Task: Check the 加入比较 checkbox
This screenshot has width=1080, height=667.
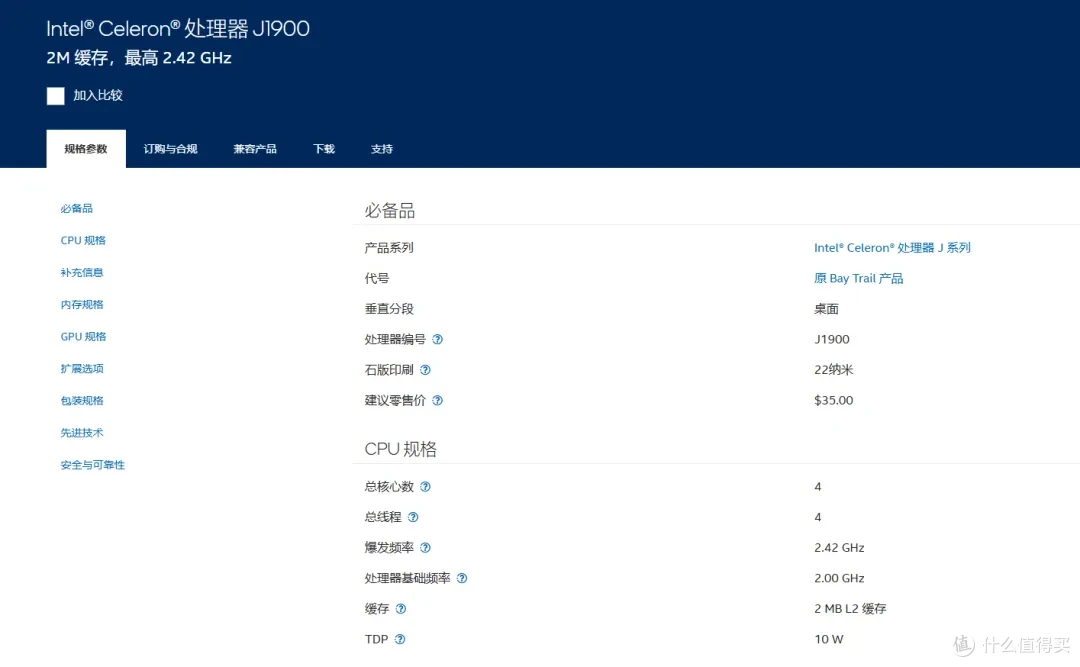Action: tap(56, 96)
